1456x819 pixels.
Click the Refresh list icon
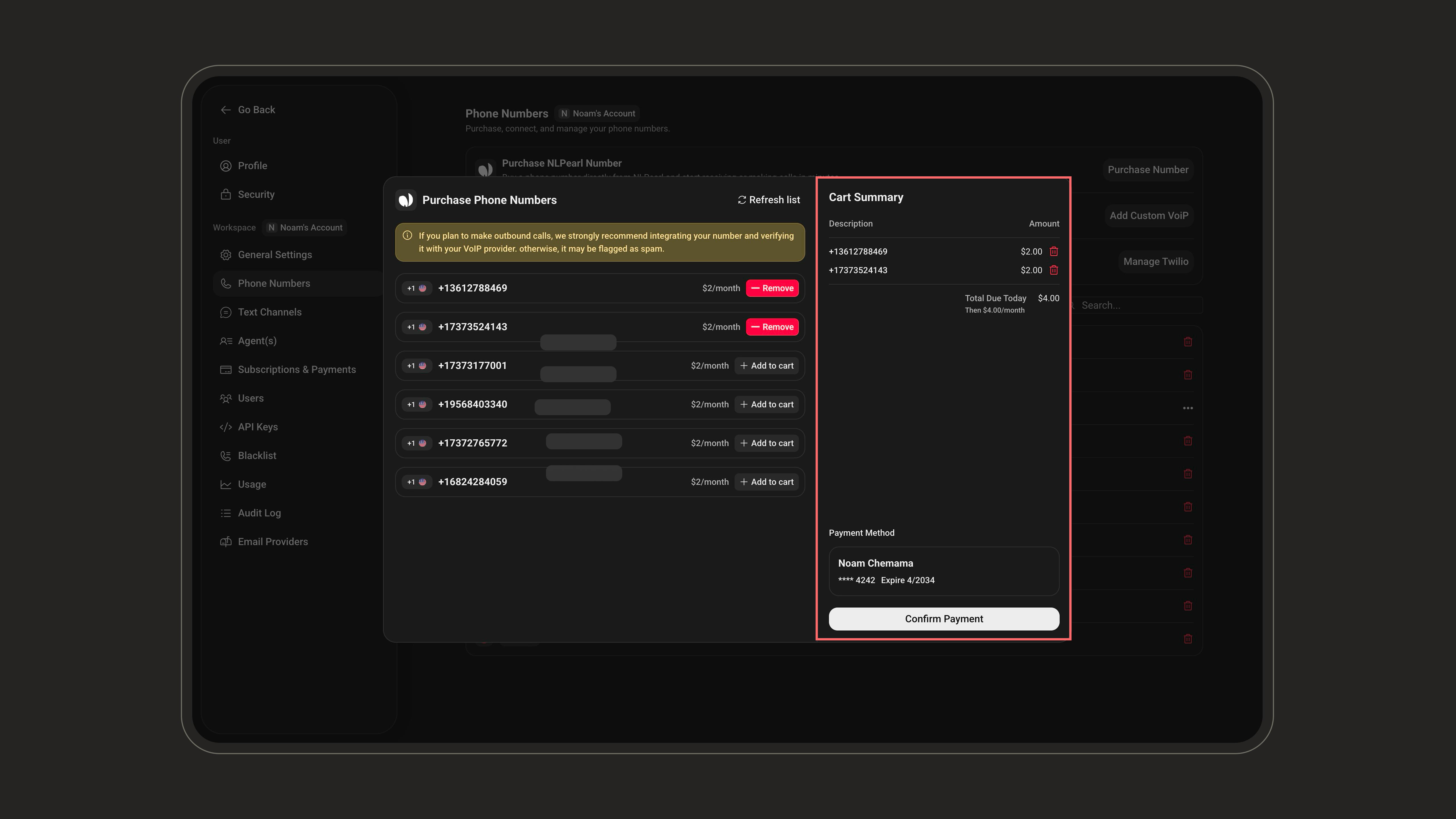click(x=742, y=200)
